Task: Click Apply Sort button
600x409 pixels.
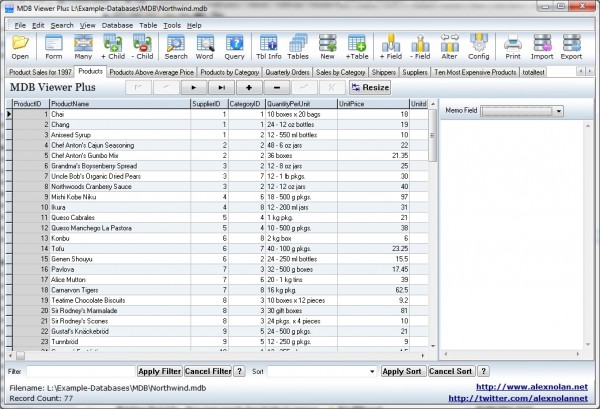Action: (402, 371)
